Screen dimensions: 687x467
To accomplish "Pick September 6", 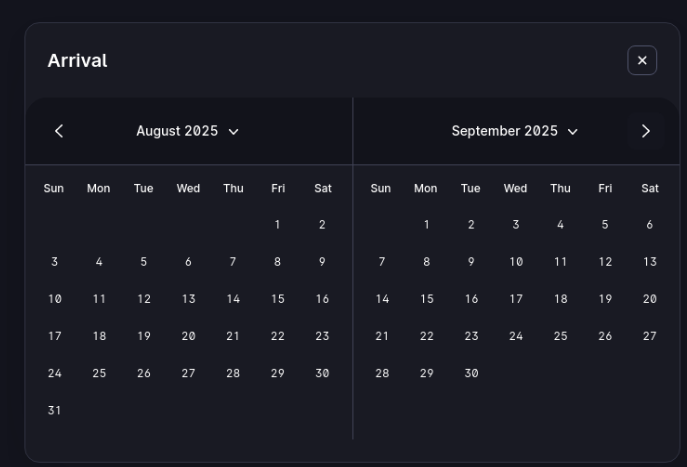I will tap(650, 225).
